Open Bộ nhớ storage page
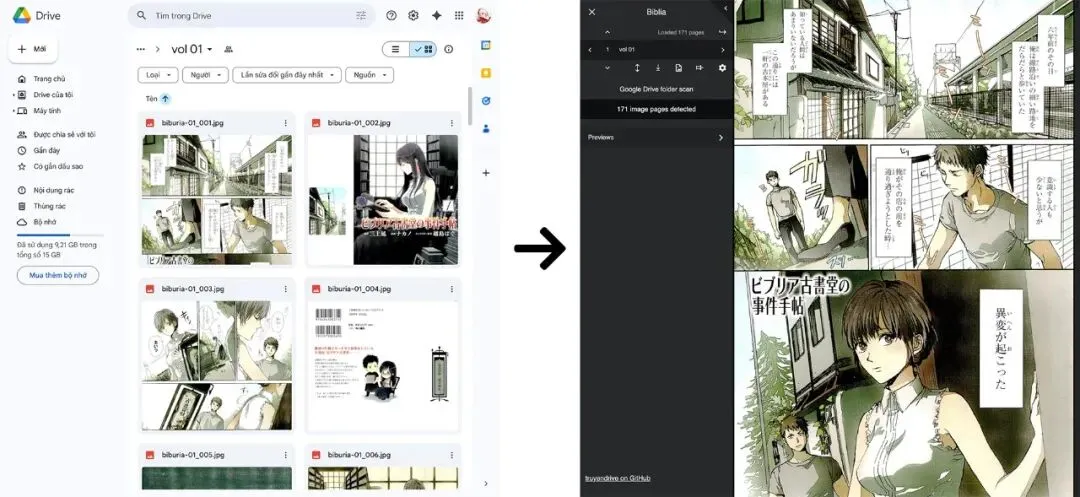The width and height of the screenshot is (1080, 497). (45, 222)
